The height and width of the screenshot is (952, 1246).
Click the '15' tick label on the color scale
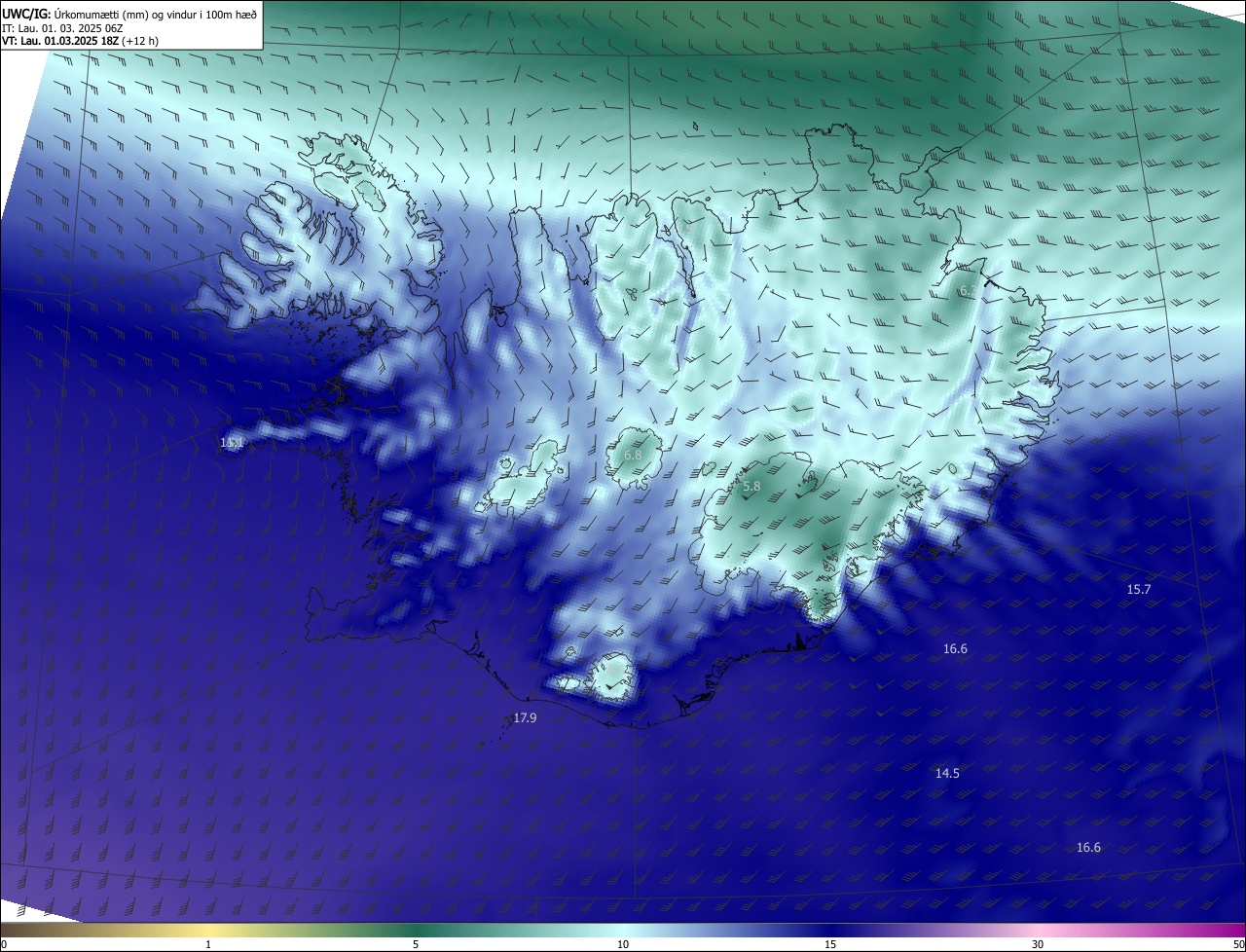(x=830, y=944)
